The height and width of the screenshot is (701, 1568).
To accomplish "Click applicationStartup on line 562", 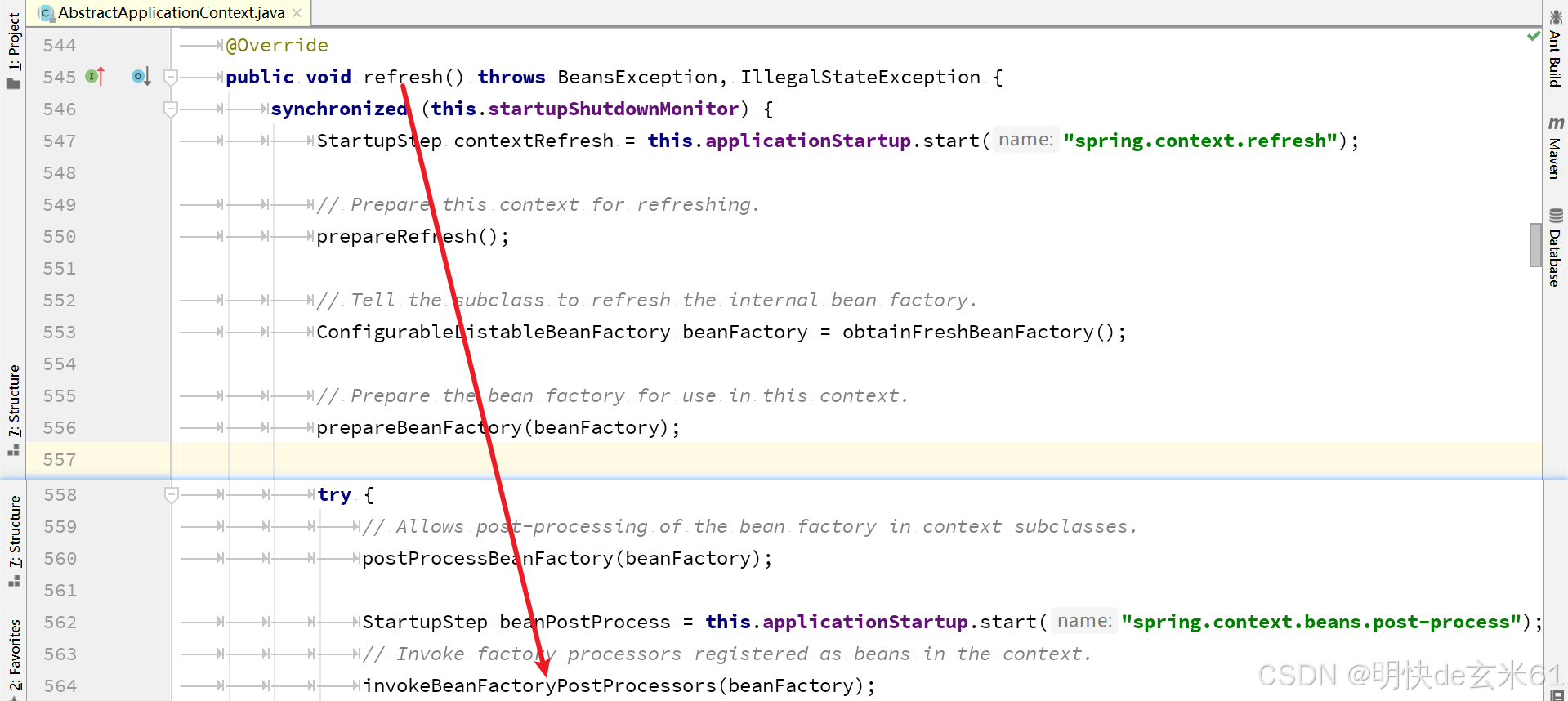I will click(x=865, y=622).
